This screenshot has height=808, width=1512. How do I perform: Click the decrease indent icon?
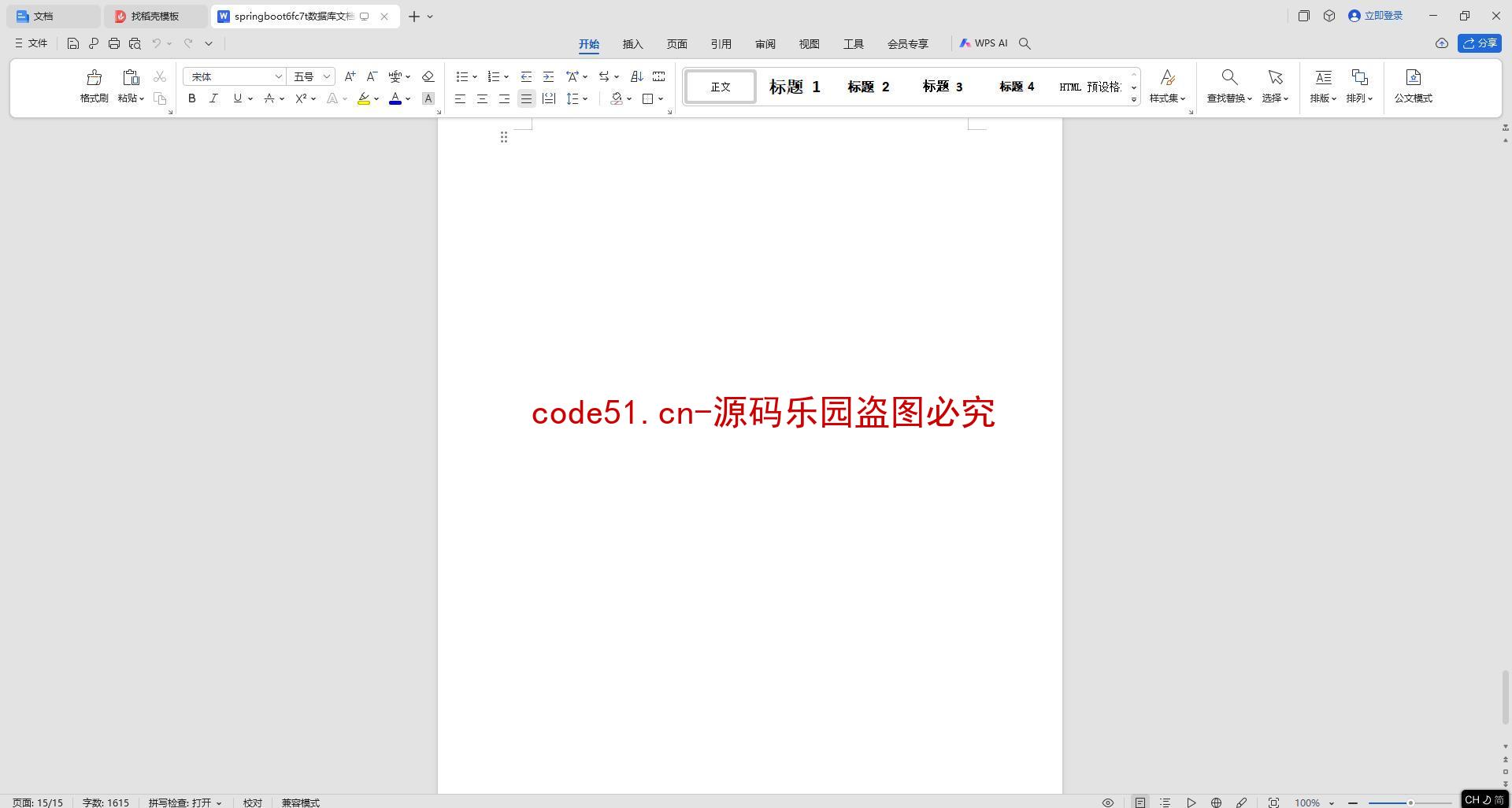[x=526, y=76]
